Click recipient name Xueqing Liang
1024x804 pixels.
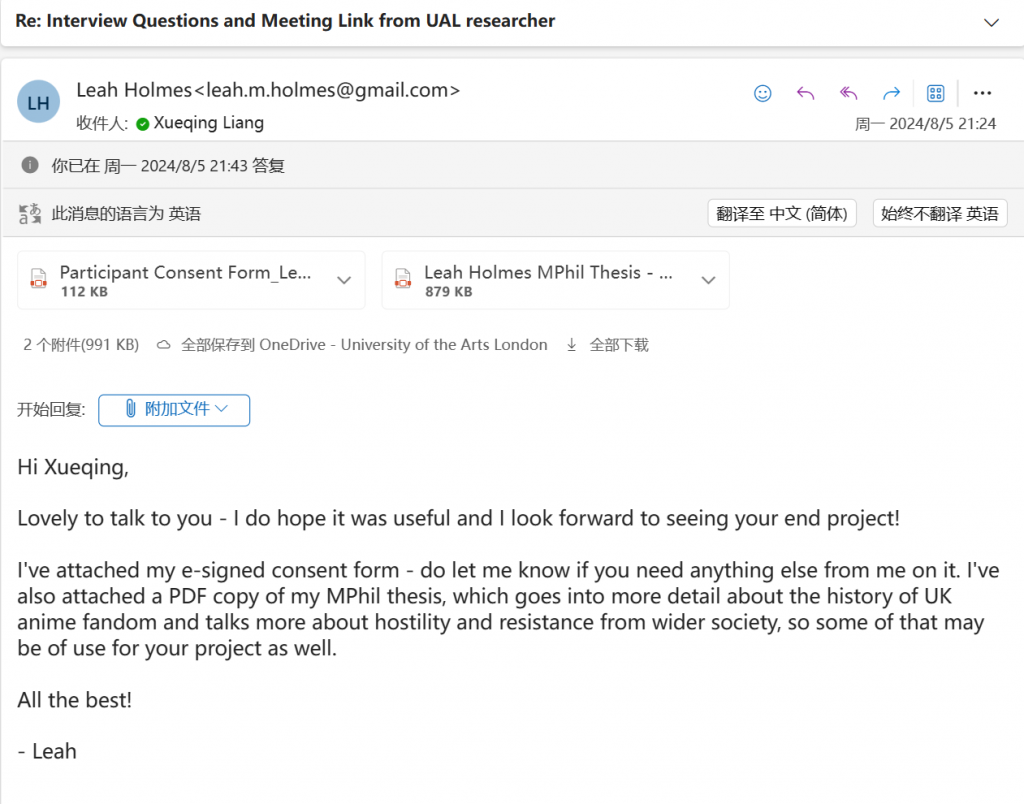click(208, 123)
